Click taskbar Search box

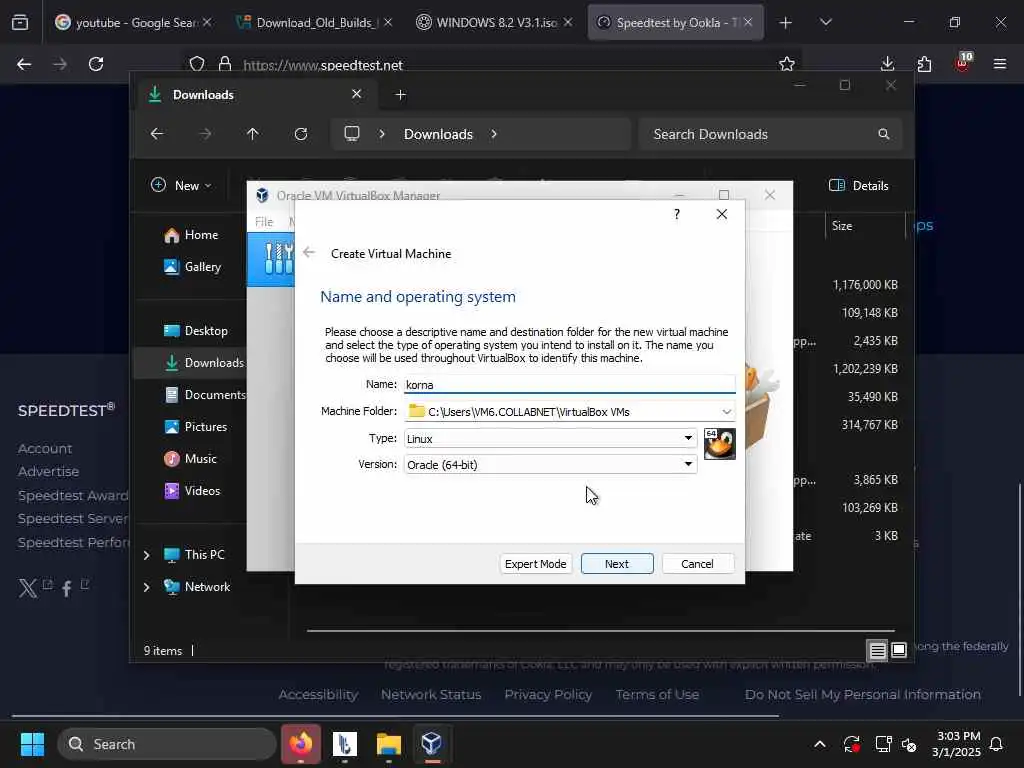coord(167,744)
